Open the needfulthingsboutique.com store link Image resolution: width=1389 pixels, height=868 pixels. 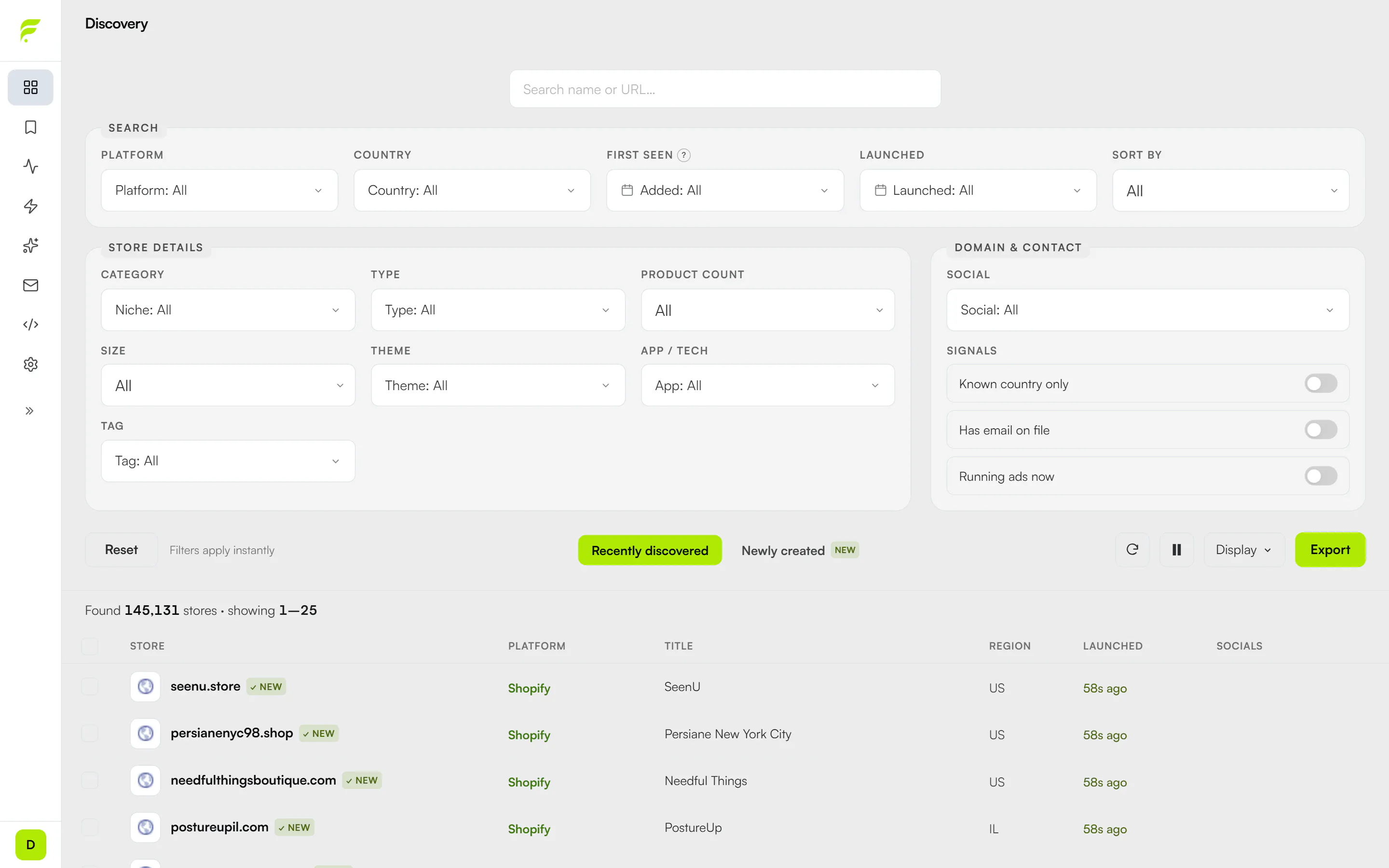click(253, 780)
